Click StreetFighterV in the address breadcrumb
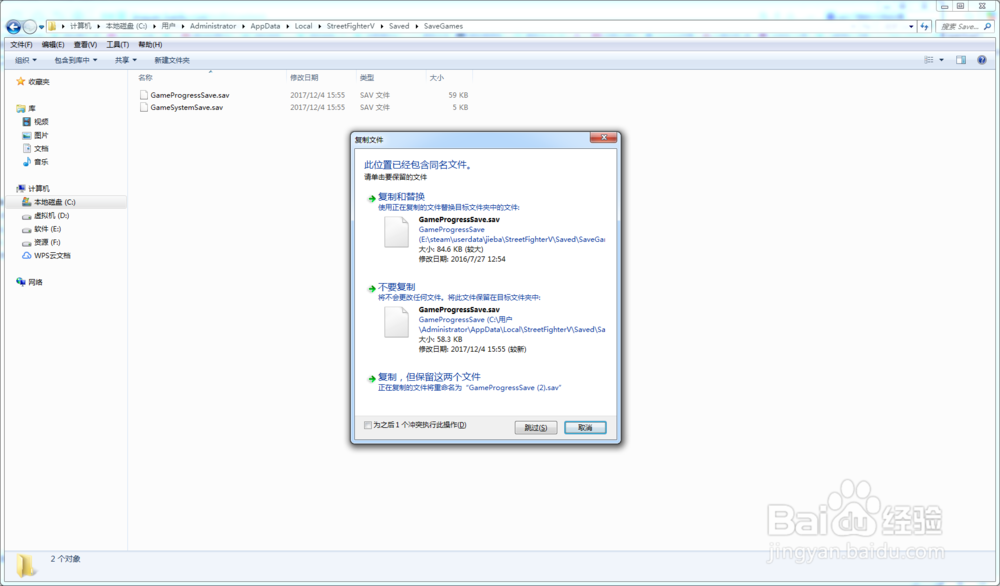Image resolution: width=1000 pixels, height=586 pixels. [x=350, y=26]
